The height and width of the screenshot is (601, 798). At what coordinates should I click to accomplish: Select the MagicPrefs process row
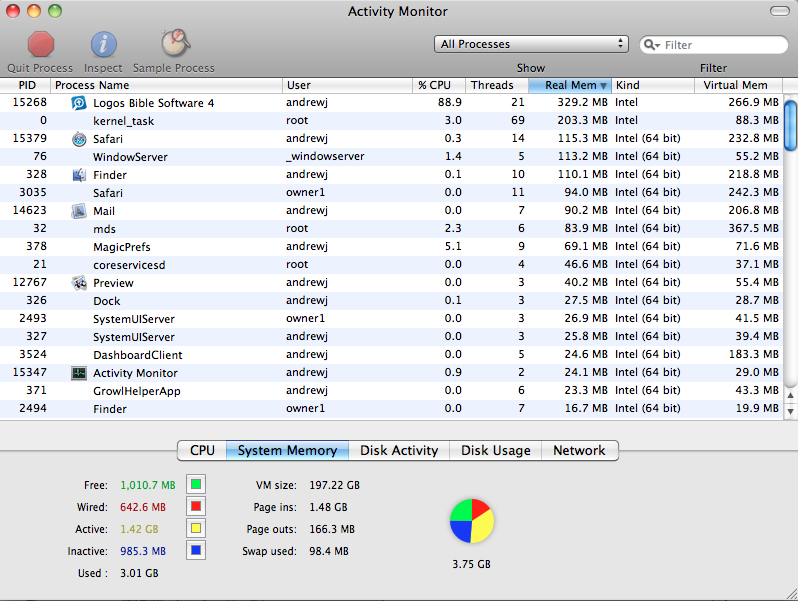point(391,247)
